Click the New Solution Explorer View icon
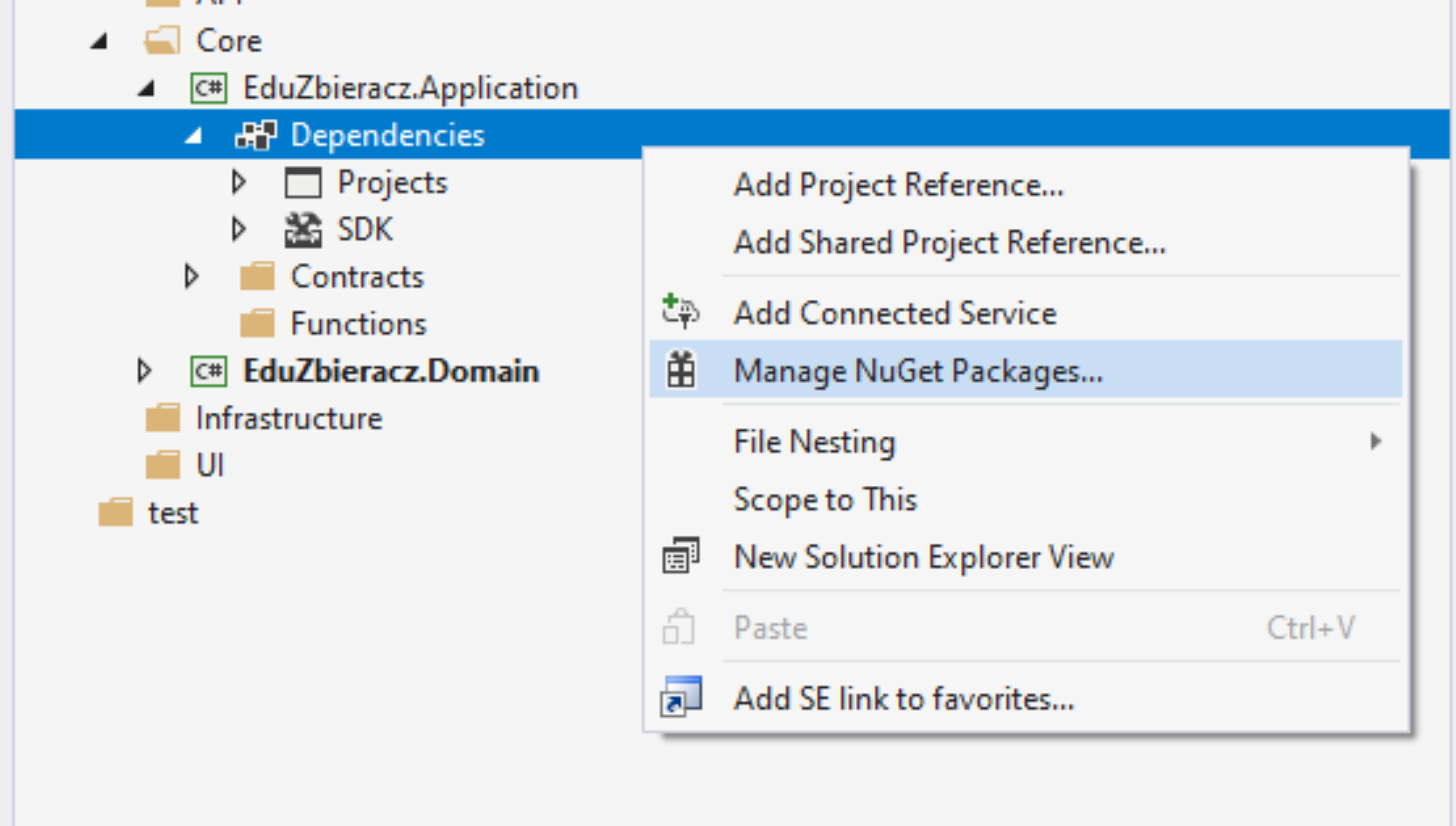1456x826 pixels. [680, 556]
